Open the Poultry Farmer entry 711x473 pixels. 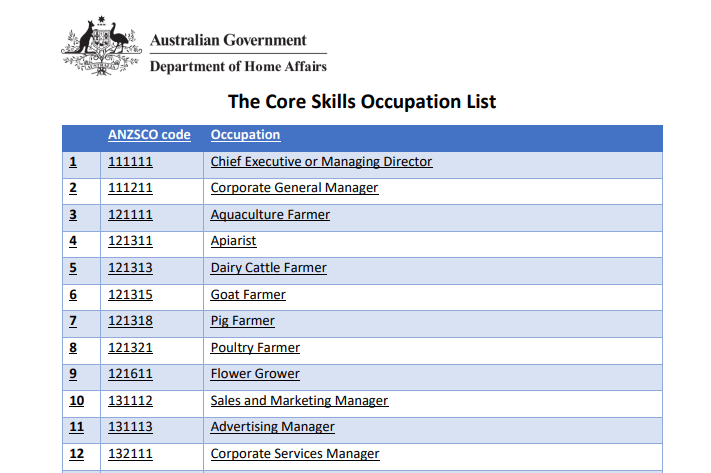pyautogui.click(x=255, y=348)
